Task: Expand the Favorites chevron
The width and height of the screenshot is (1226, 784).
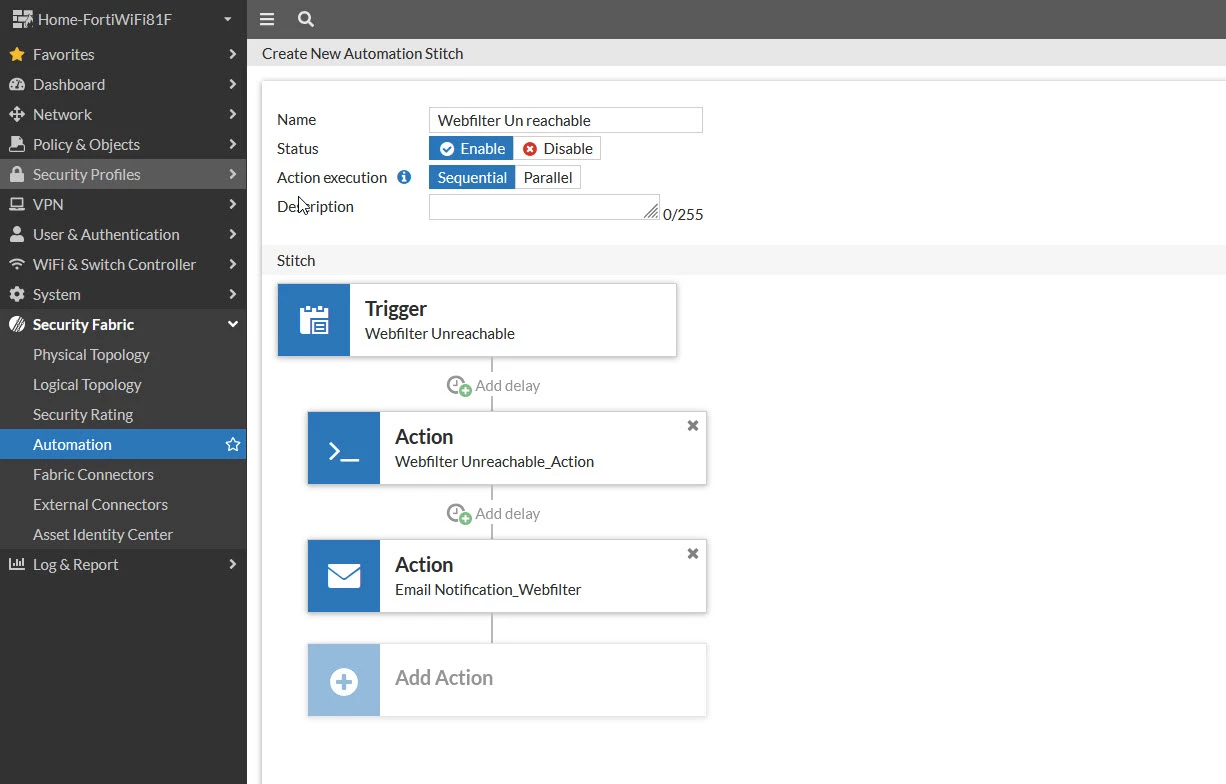Action: (x=232, y=54)
